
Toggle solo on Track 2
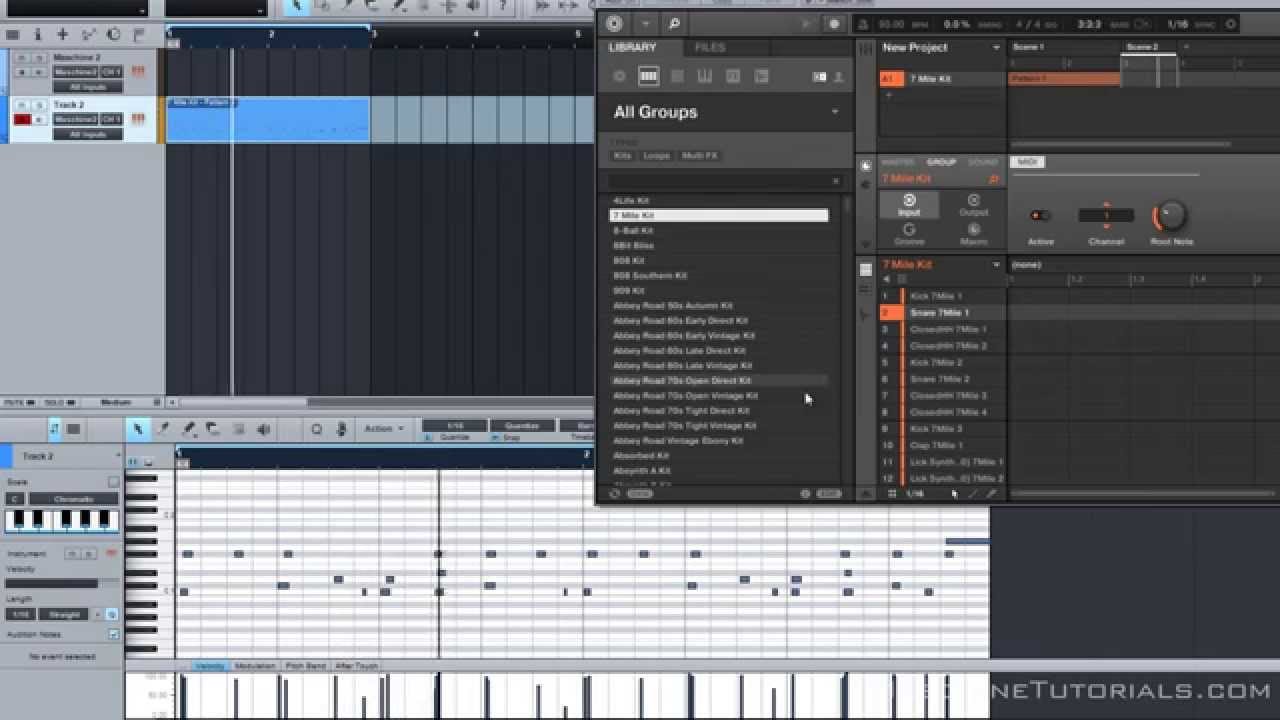(39, 105)
